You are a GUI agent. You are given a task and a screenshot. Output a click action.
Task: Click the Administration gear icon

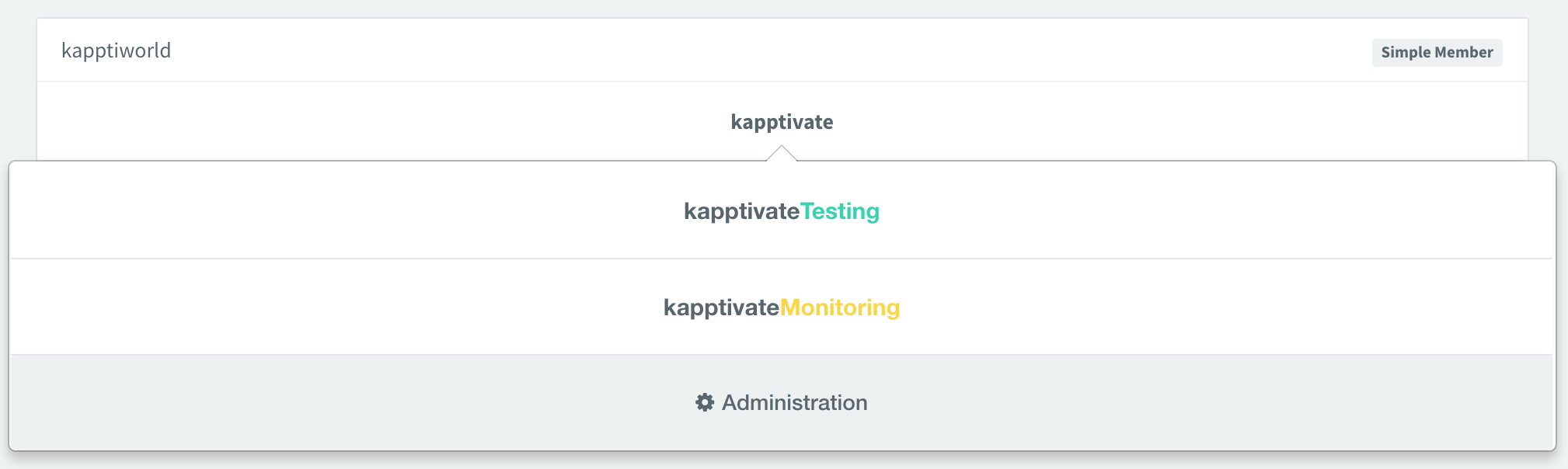coord(704,402)
